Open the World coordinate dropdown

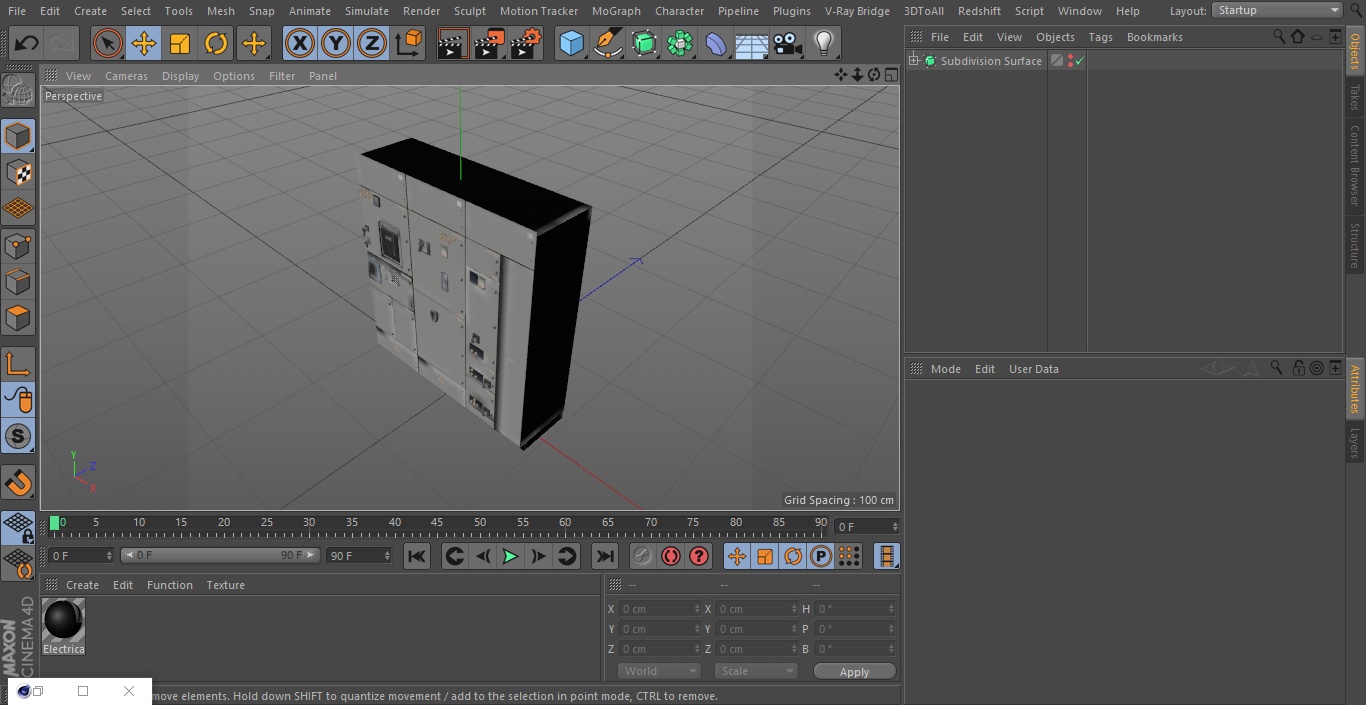(x=658, y=671)
